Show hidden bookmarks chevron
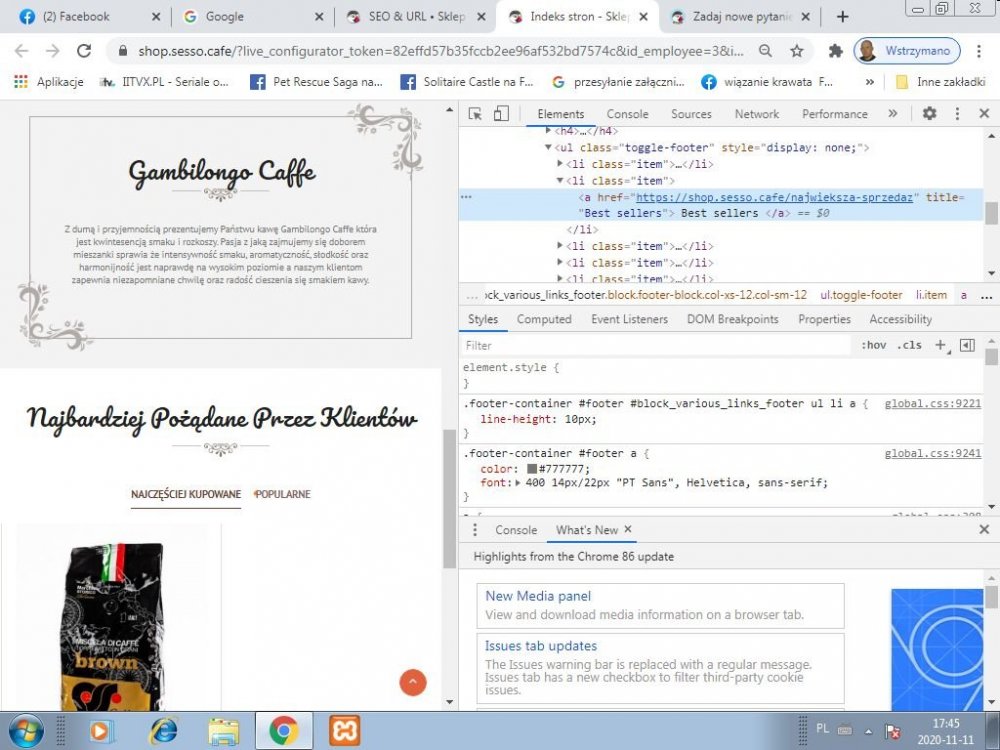Viewport: 1000px width, 750px height. (870, 82)
